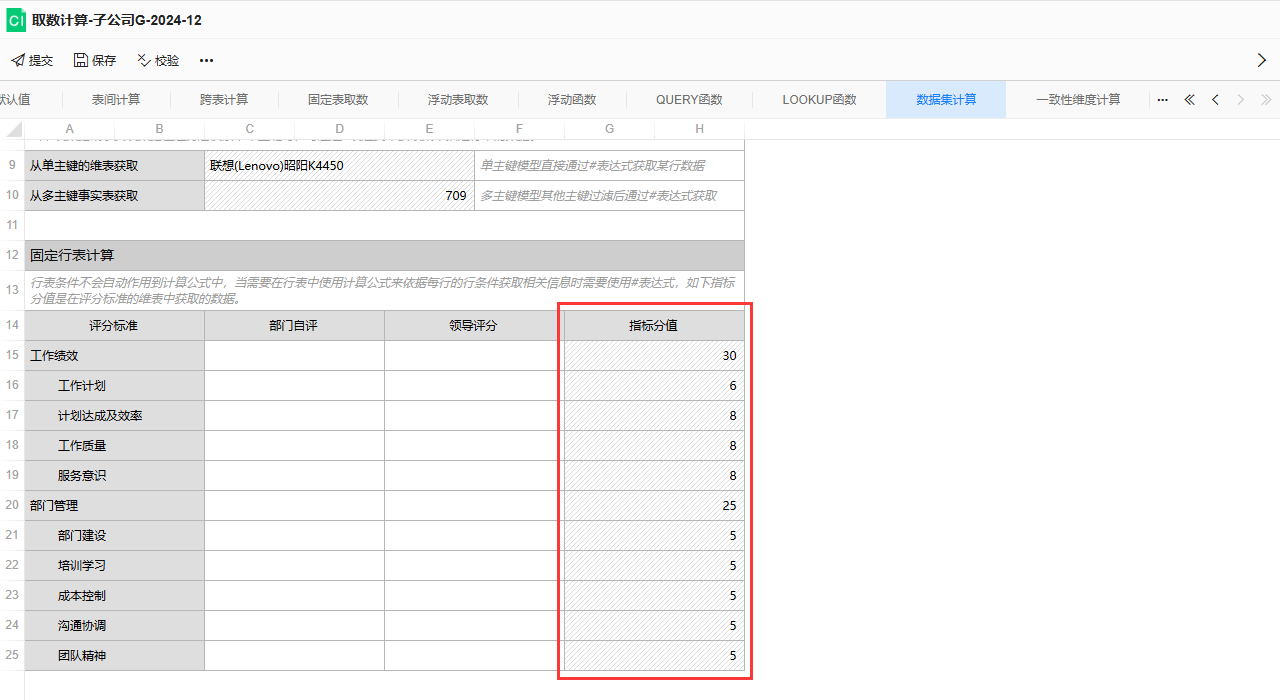The image size is (1280, 700).
Task: Open the more options ellipsis in toolbar
Action: [x=206, y=60]
